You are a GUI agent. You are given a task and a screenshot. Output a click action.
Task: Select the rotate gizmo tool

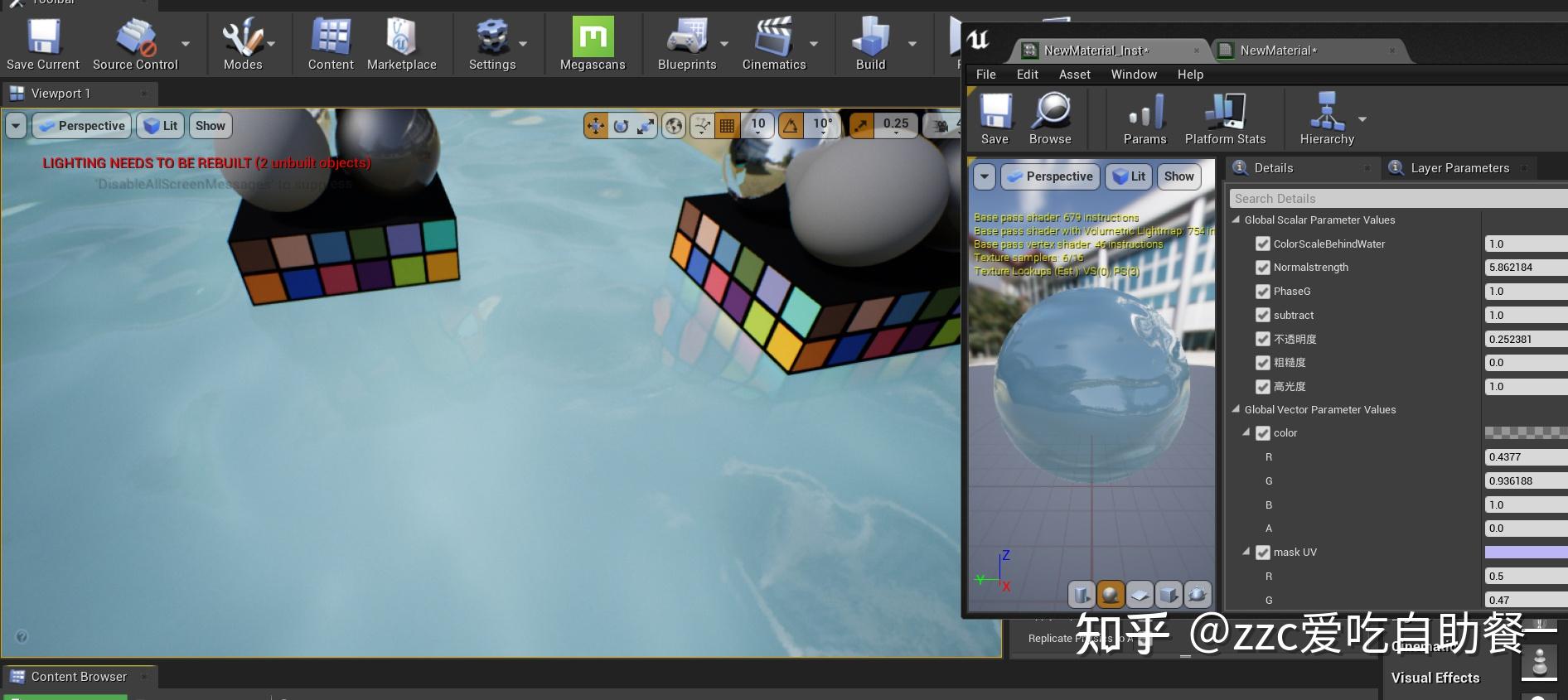621,126
